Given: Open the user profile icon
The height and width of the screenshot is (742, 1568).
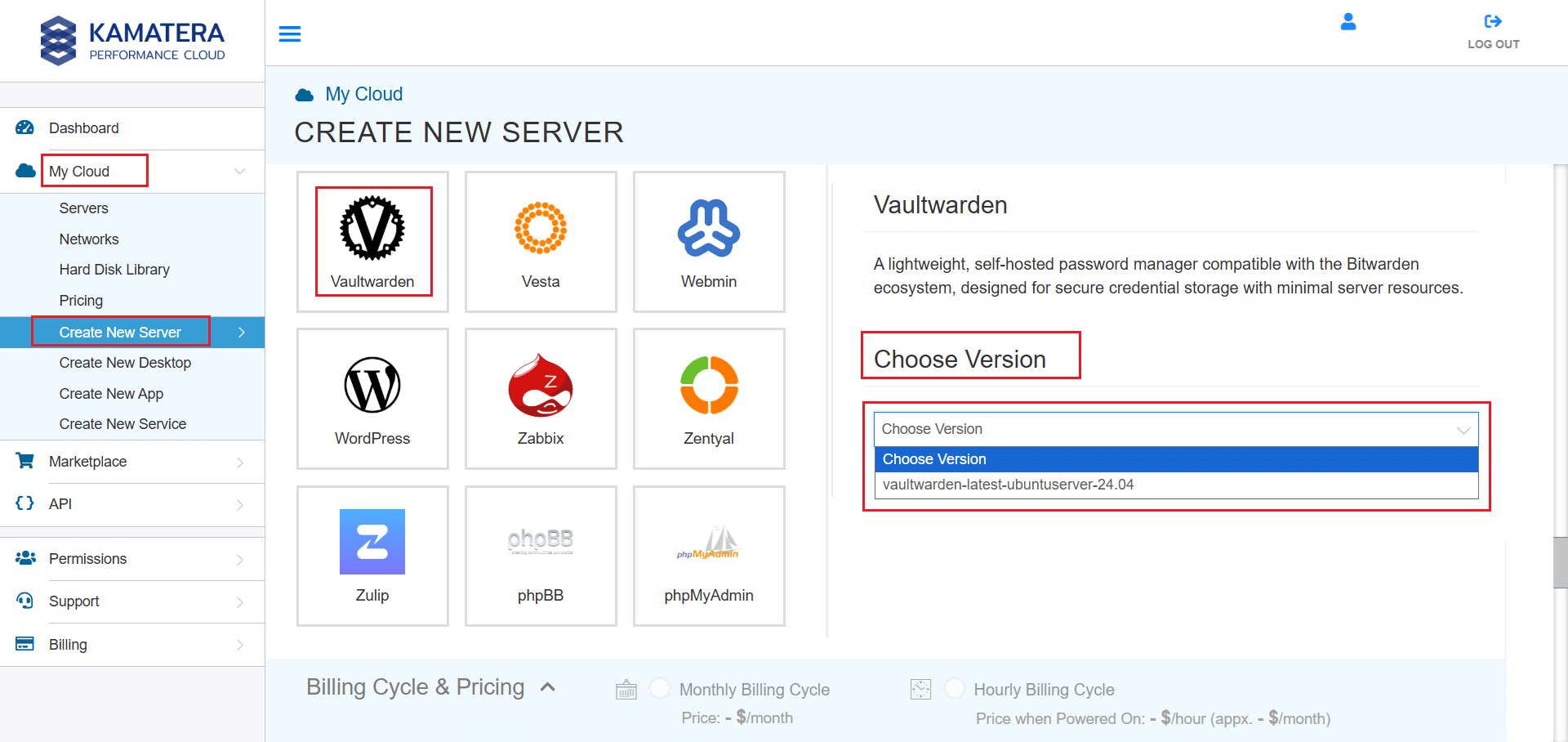Looking at the screenshot, I should pyautogui.click(x=1348, y=22).
